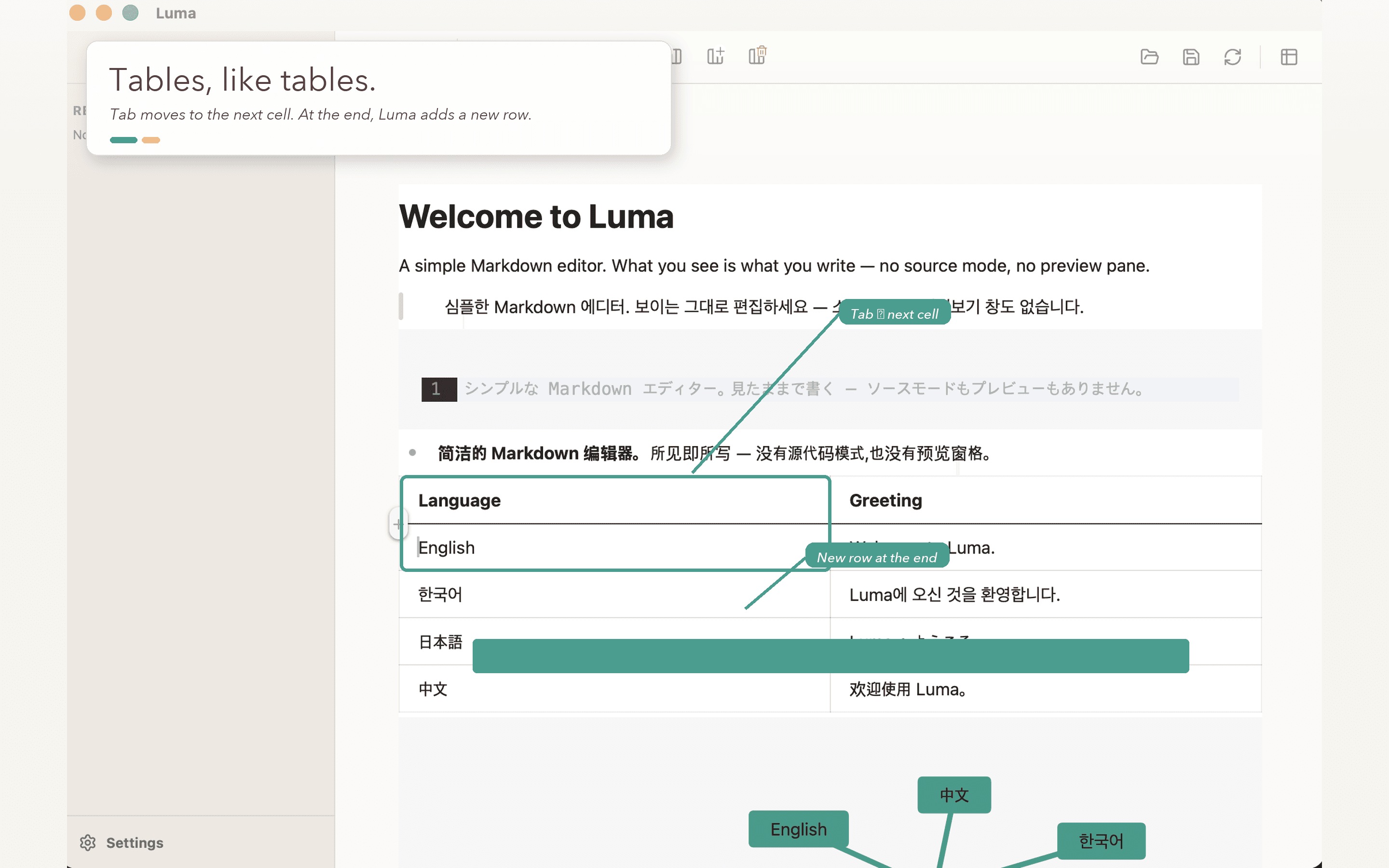1389x868 pixels.
Task: Toggle the layout panel icon in toolbar
Action: 1289,57
